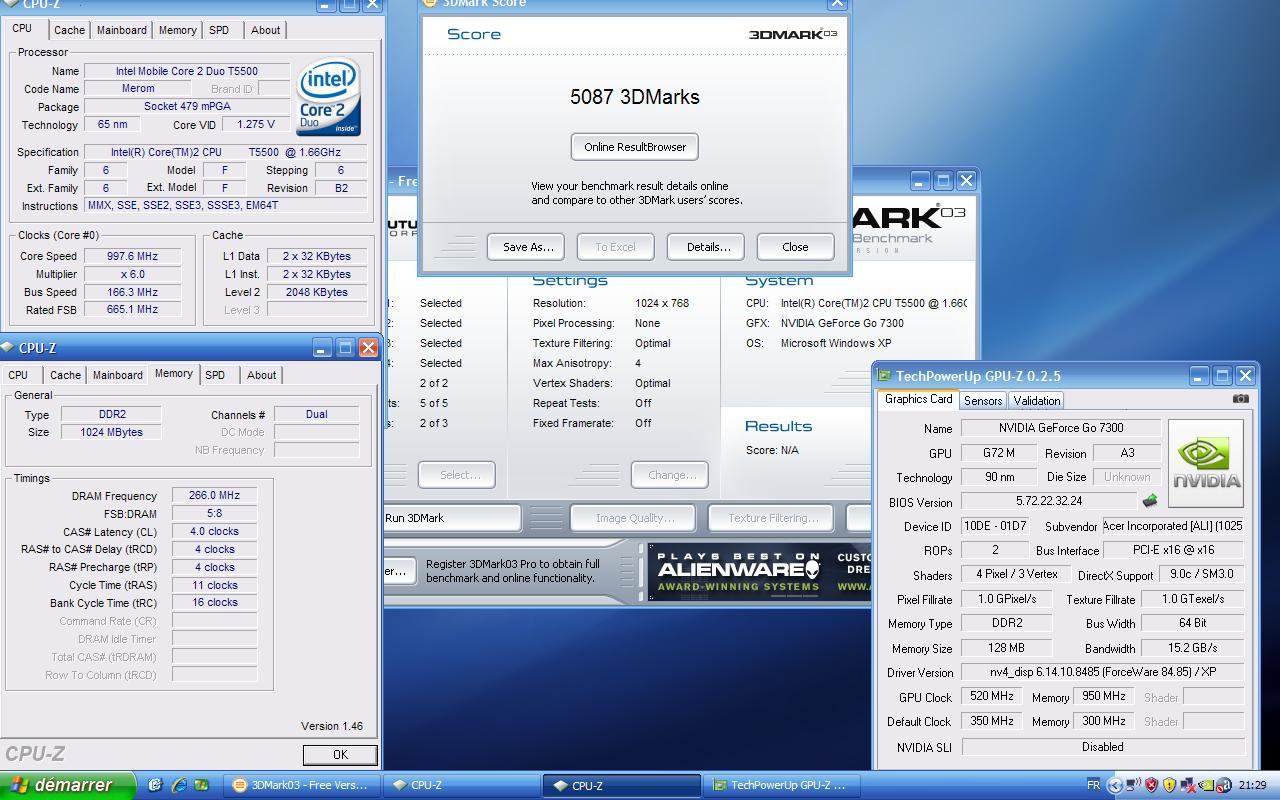Open SPD tab in top CPU-Z window
Screen dimensions: 1280x800
[219, 30]
